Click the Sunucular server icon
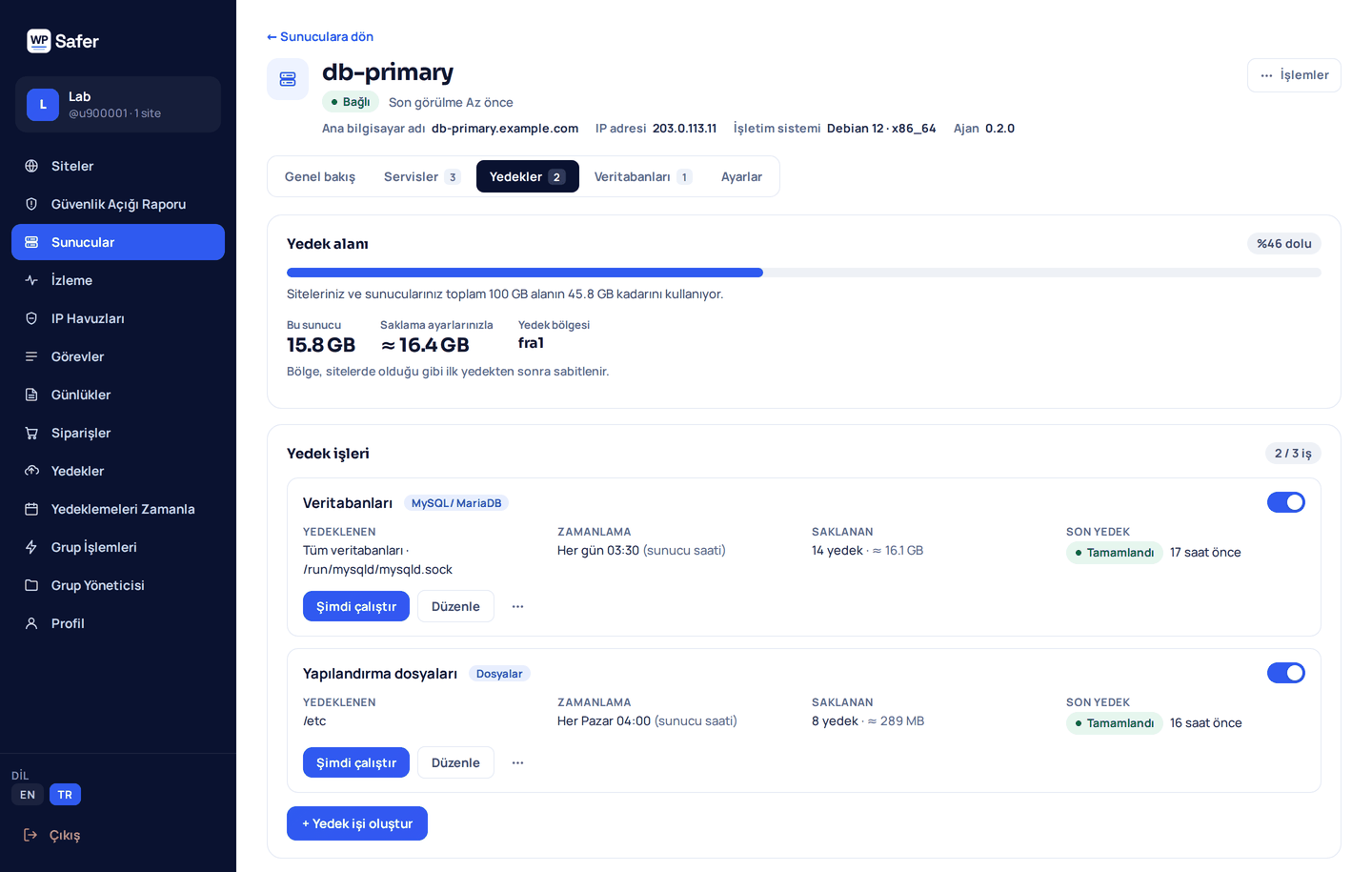The width and height of the screenshot is (1372, 872). (x=31, y=242)
